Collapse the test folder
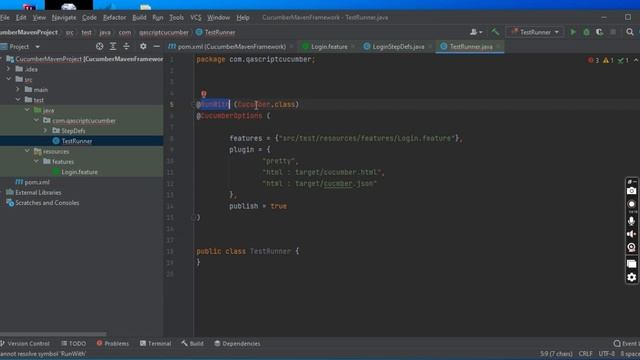The image size is (640, 360). [x=18, y=100]
